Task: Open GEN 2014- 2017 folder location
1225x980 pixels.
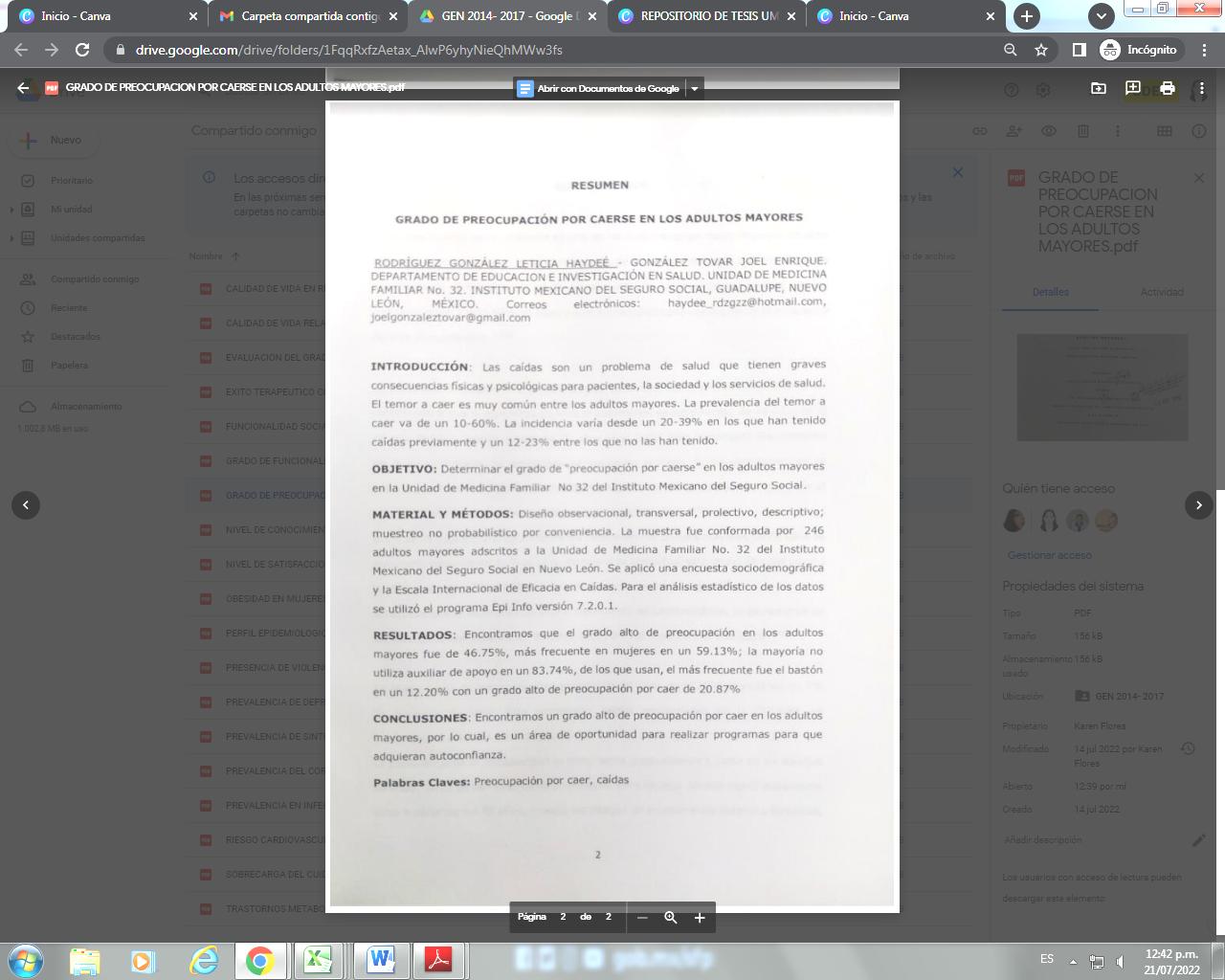Action: click(x=1120, y=696)
